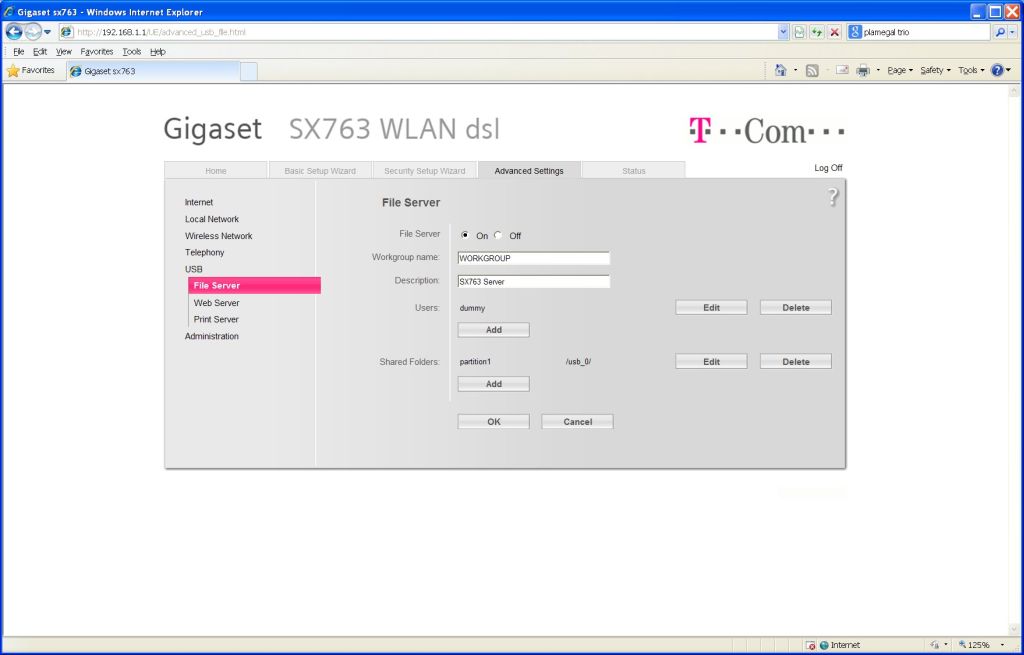Open Telephony in the sidebar
Image resolution: width=1024 pixels, height=655 pixels.
[x=204, y=252]
